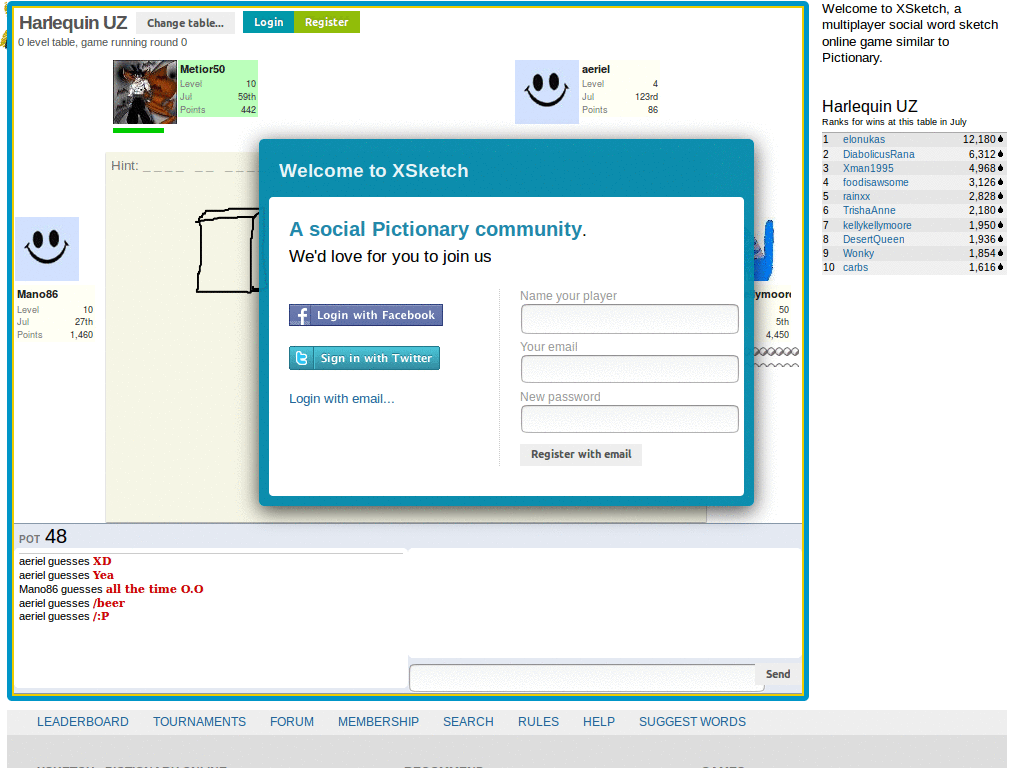Click the Hint blanks text
This screenshot has width=1024, height=768.
tap(185, 166)
